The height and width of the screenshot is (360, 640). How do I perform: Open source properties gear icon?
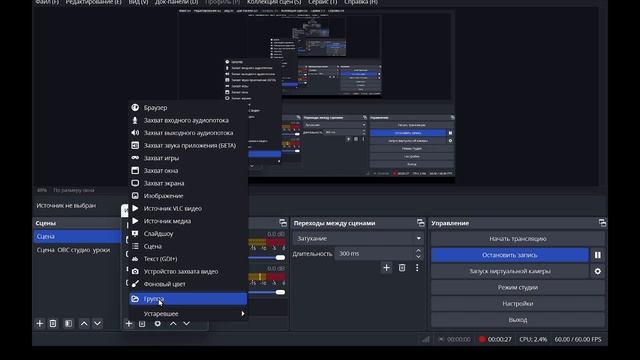coord(158,323)
